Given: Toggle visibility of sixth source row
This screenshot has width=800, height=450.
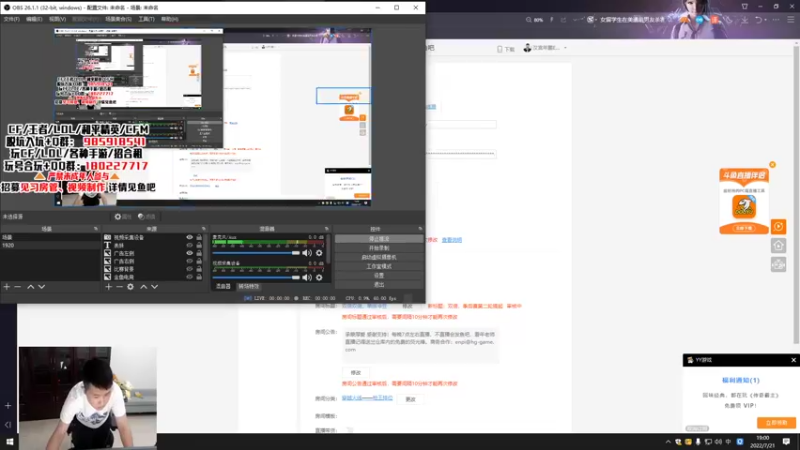Looking at the screenshot, I should [189, 277].
